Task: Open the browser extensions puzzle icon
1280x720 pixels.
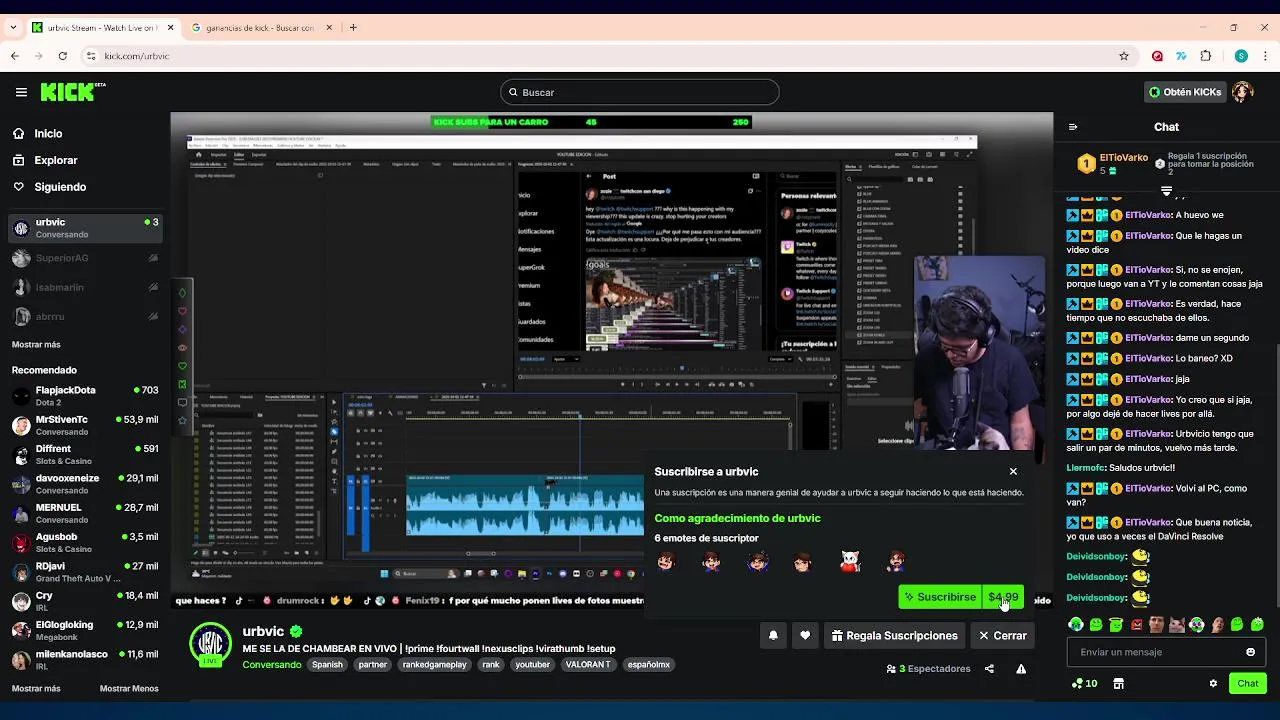Action: pos(1206,56)
